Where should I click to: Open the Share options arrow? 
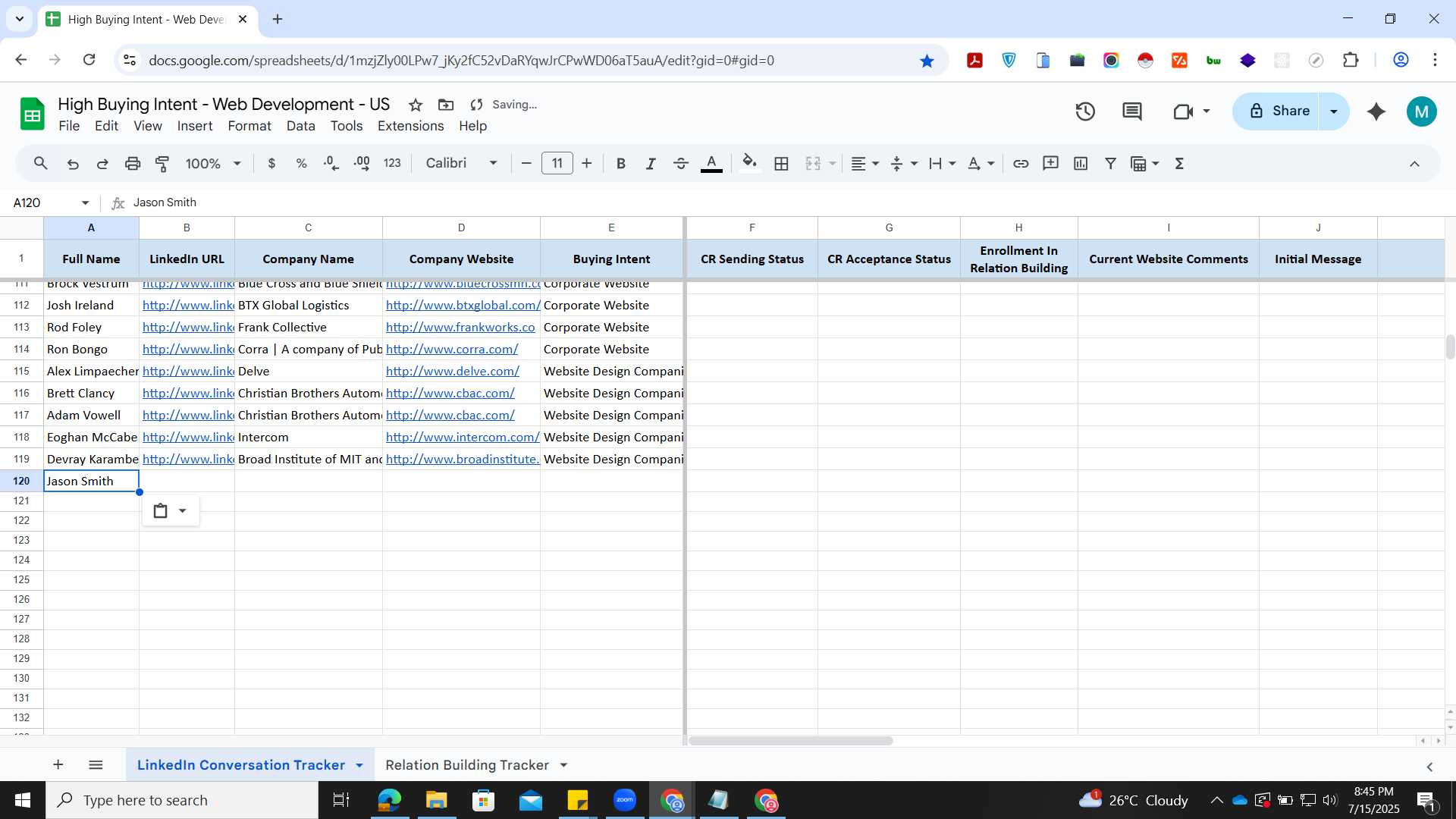[x=1334, y=111]
